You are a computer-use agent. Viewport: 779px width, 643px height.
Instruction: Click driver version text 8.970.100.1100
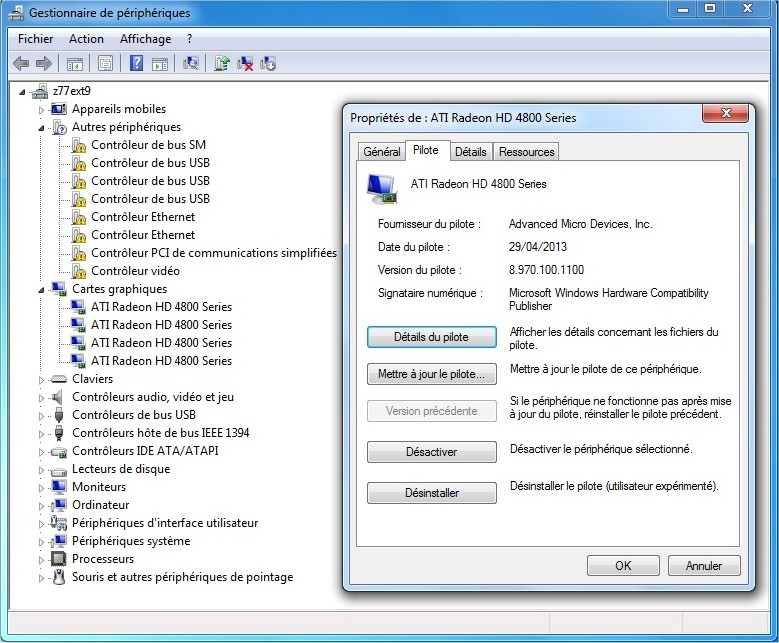point(546,270)
